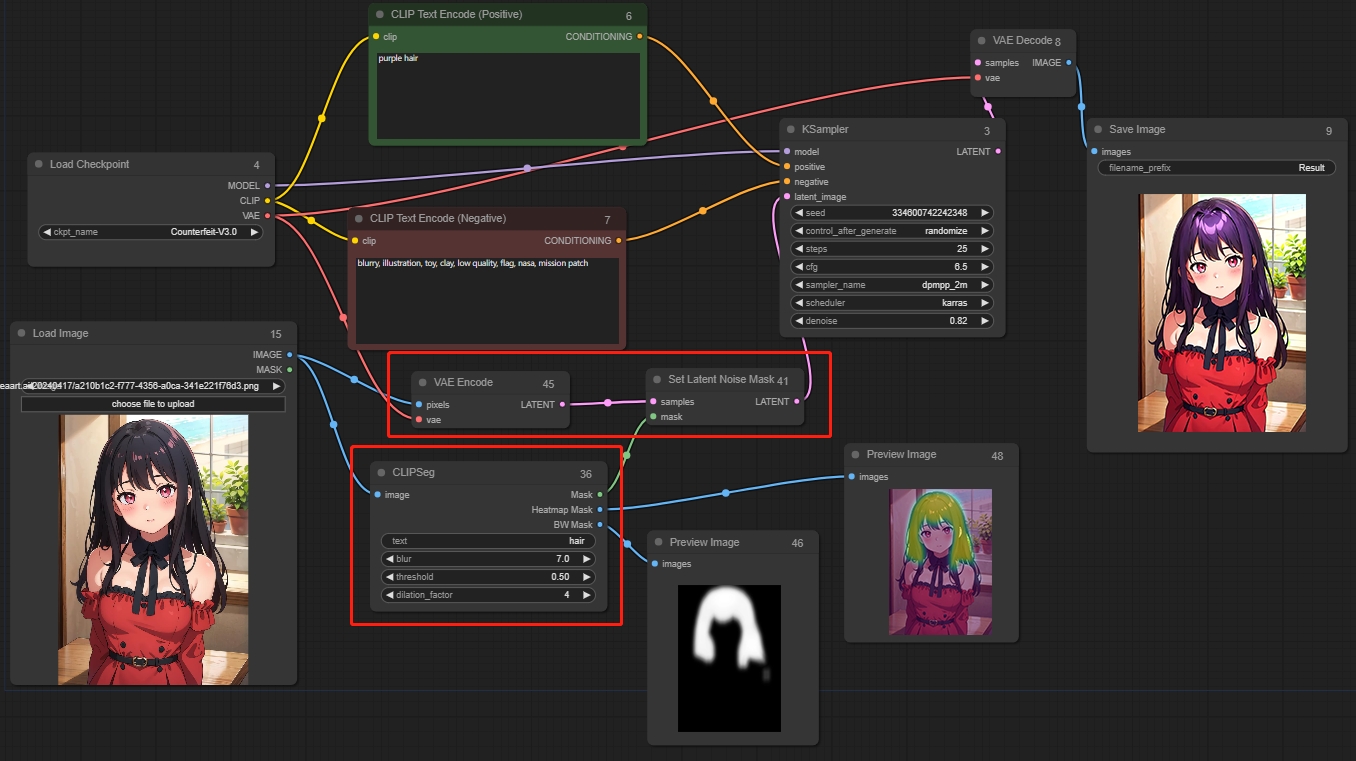
Task: Increase the KSampler steps value with right arrow
Action: tap(985, 249)
